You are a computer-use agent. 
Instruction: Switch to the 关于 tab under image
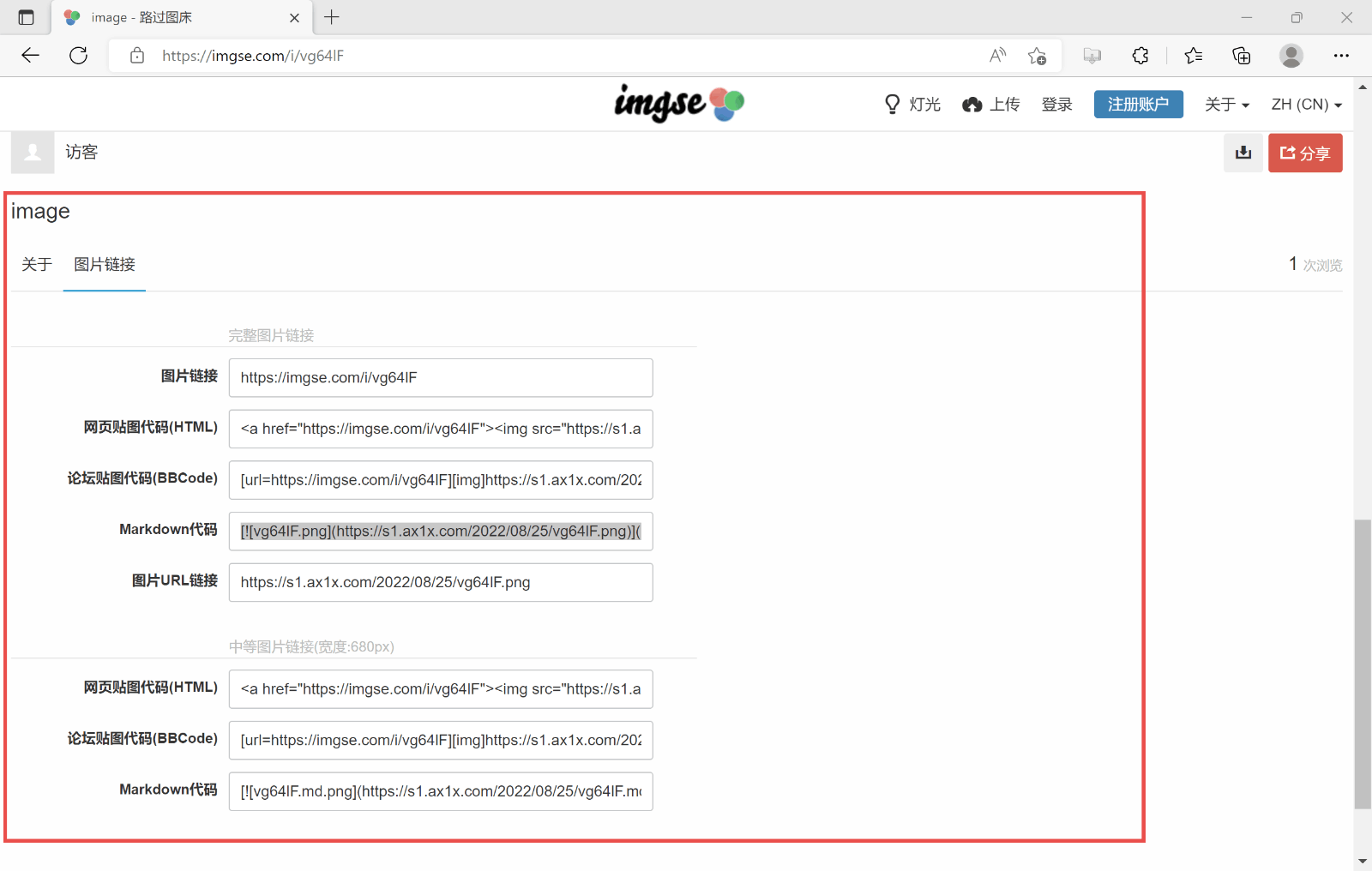[x=37, y=265]
